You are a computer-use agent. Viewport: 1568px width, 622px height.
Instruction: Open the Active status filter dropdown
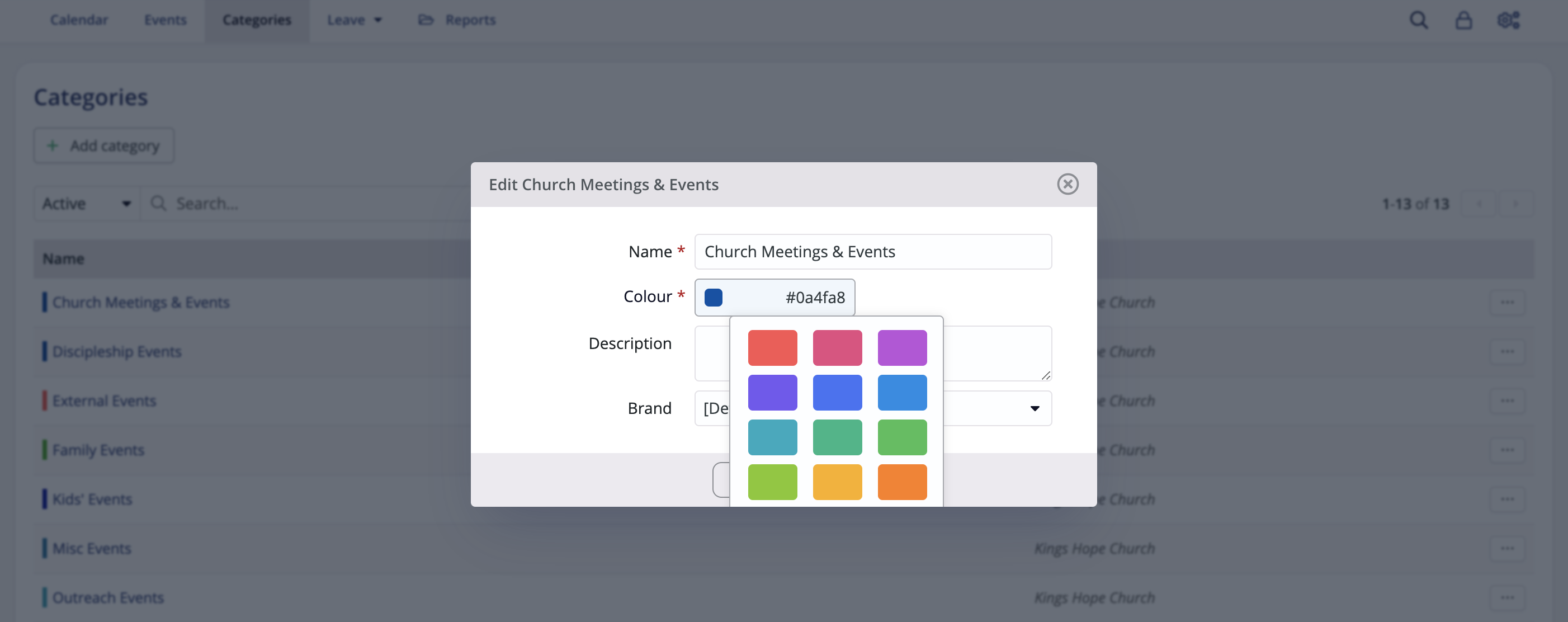tap(86, 203)
